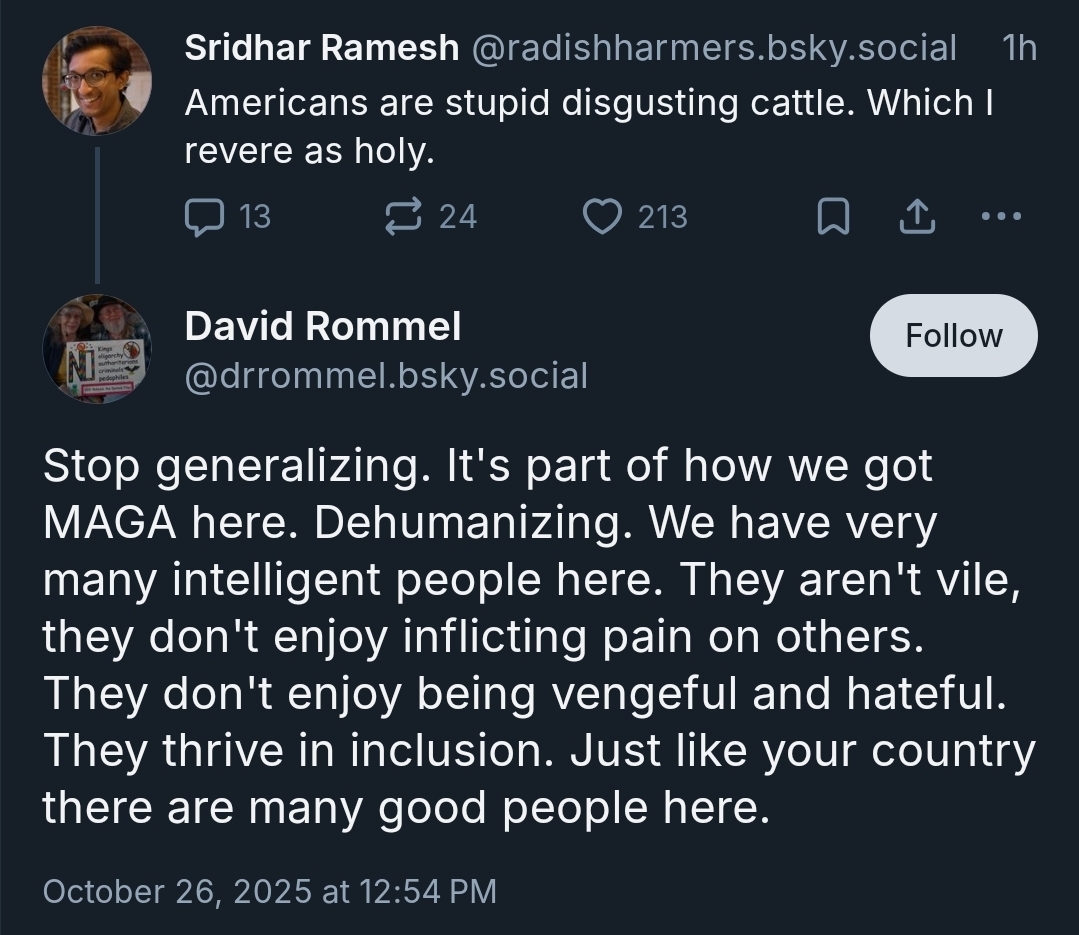Image resolution: width=1079 pixels, height=935 pixels.
Task: Click the like count 213
Action: point(663,217)
